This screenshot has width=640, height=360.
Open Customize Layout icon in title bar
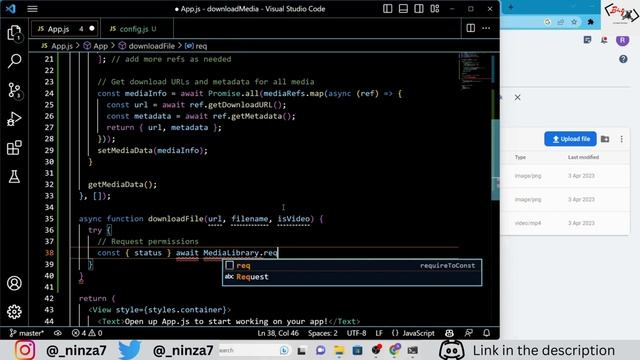pos(435,9)
